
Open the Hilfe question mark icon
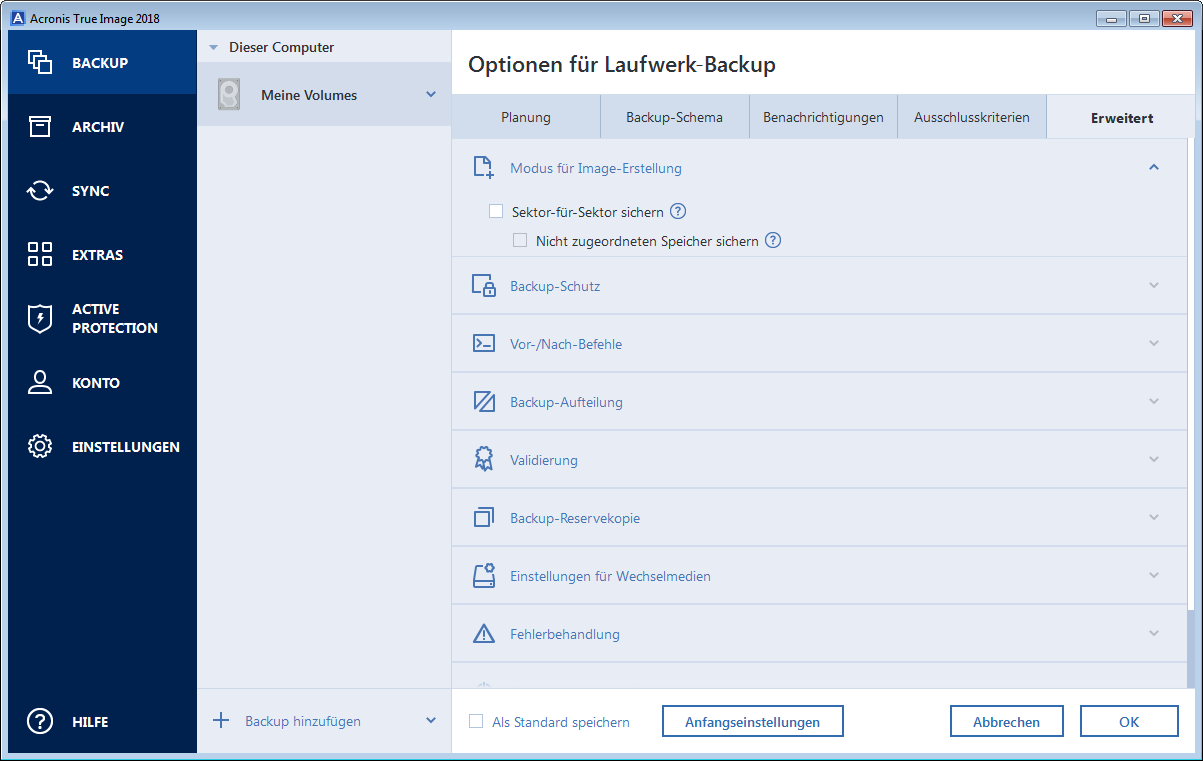(40, 721)
